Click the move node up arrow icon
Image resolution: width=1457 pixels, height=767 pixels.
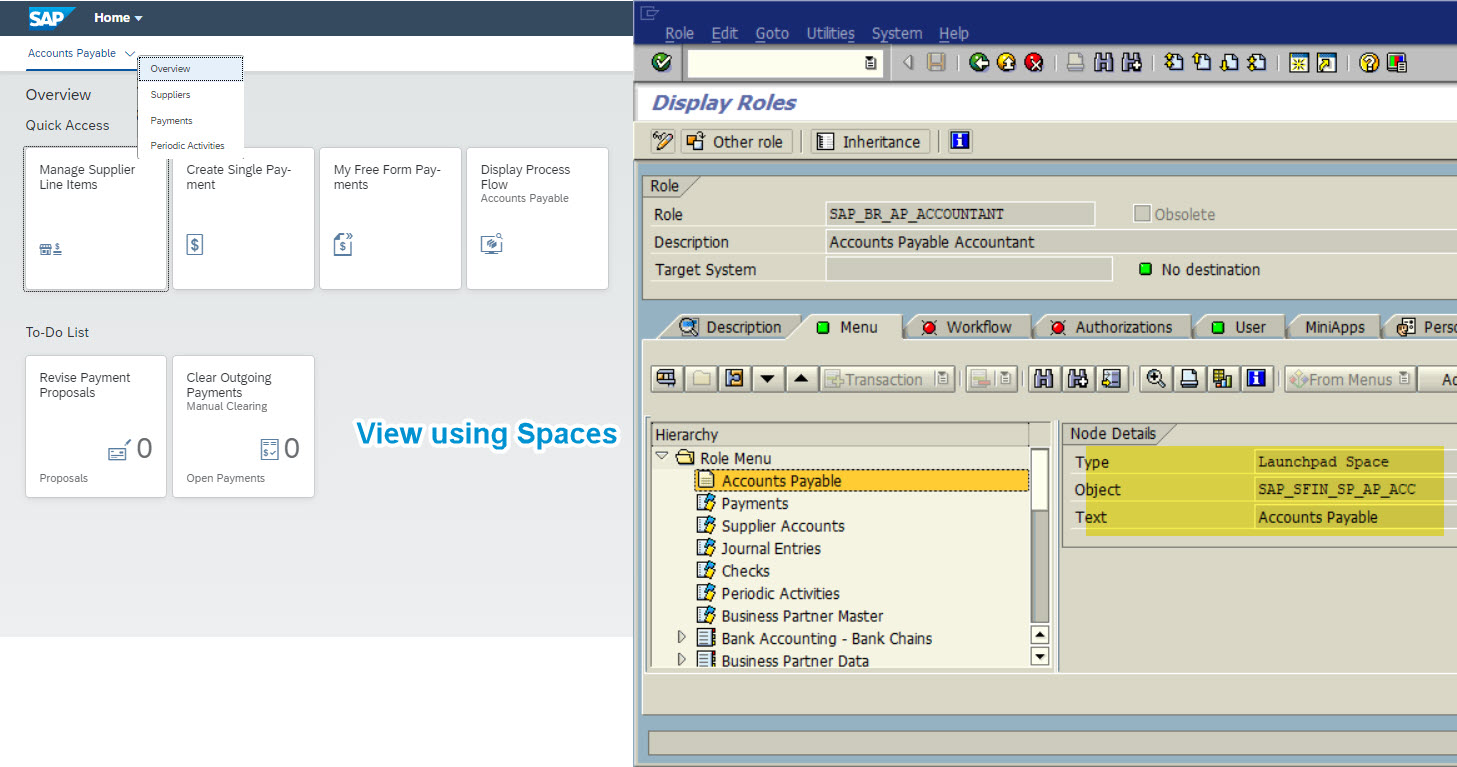click(800, 379)
